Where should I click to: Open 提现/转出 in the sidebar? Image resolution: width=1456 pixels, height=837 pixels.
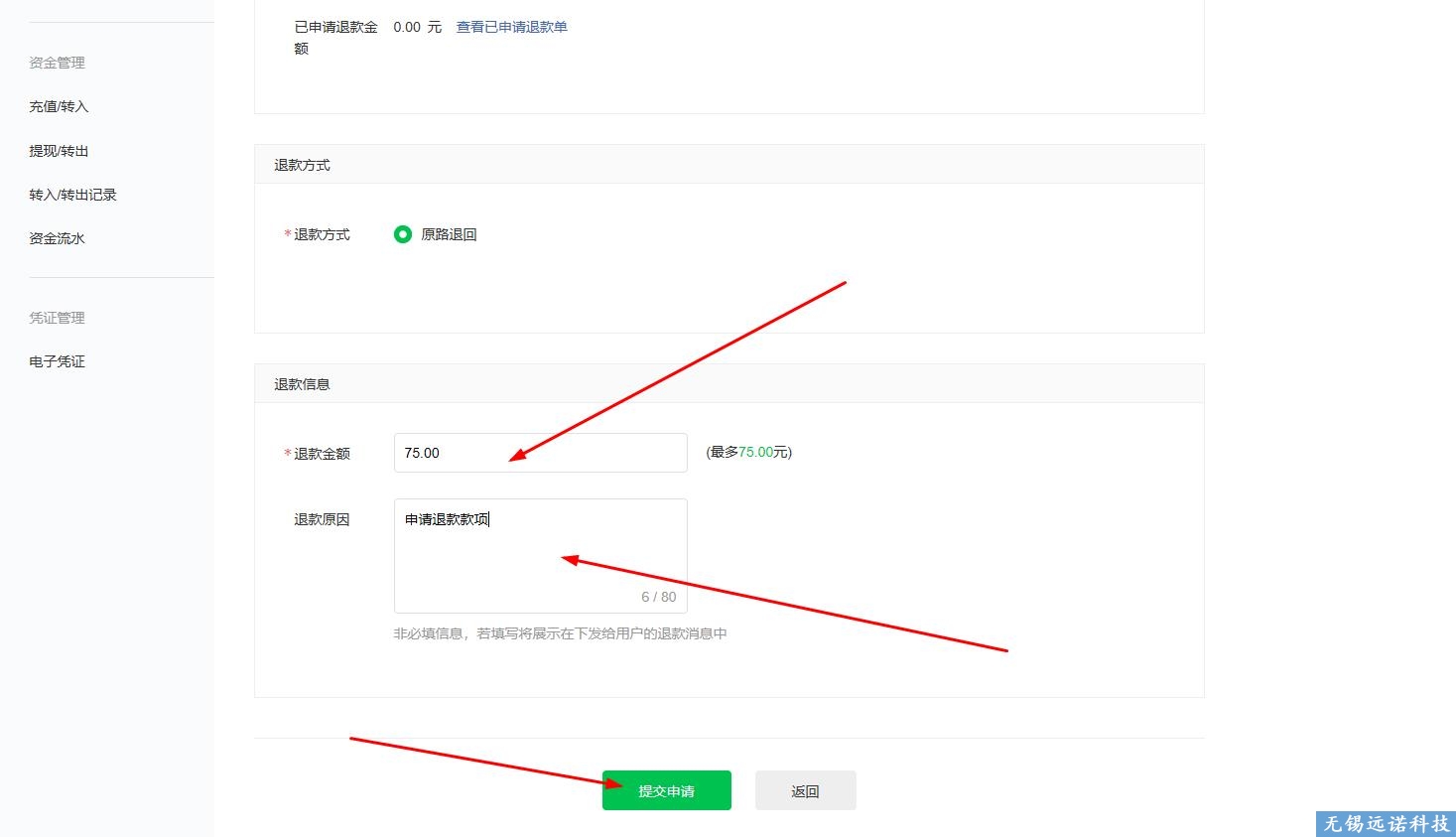59,151
